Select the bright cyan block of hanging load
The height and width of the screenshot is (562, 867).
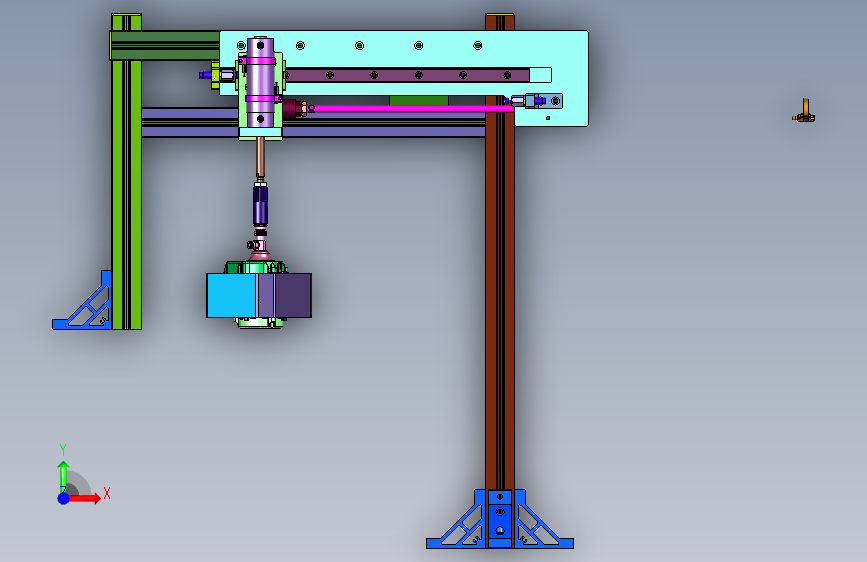pos(232,295)
